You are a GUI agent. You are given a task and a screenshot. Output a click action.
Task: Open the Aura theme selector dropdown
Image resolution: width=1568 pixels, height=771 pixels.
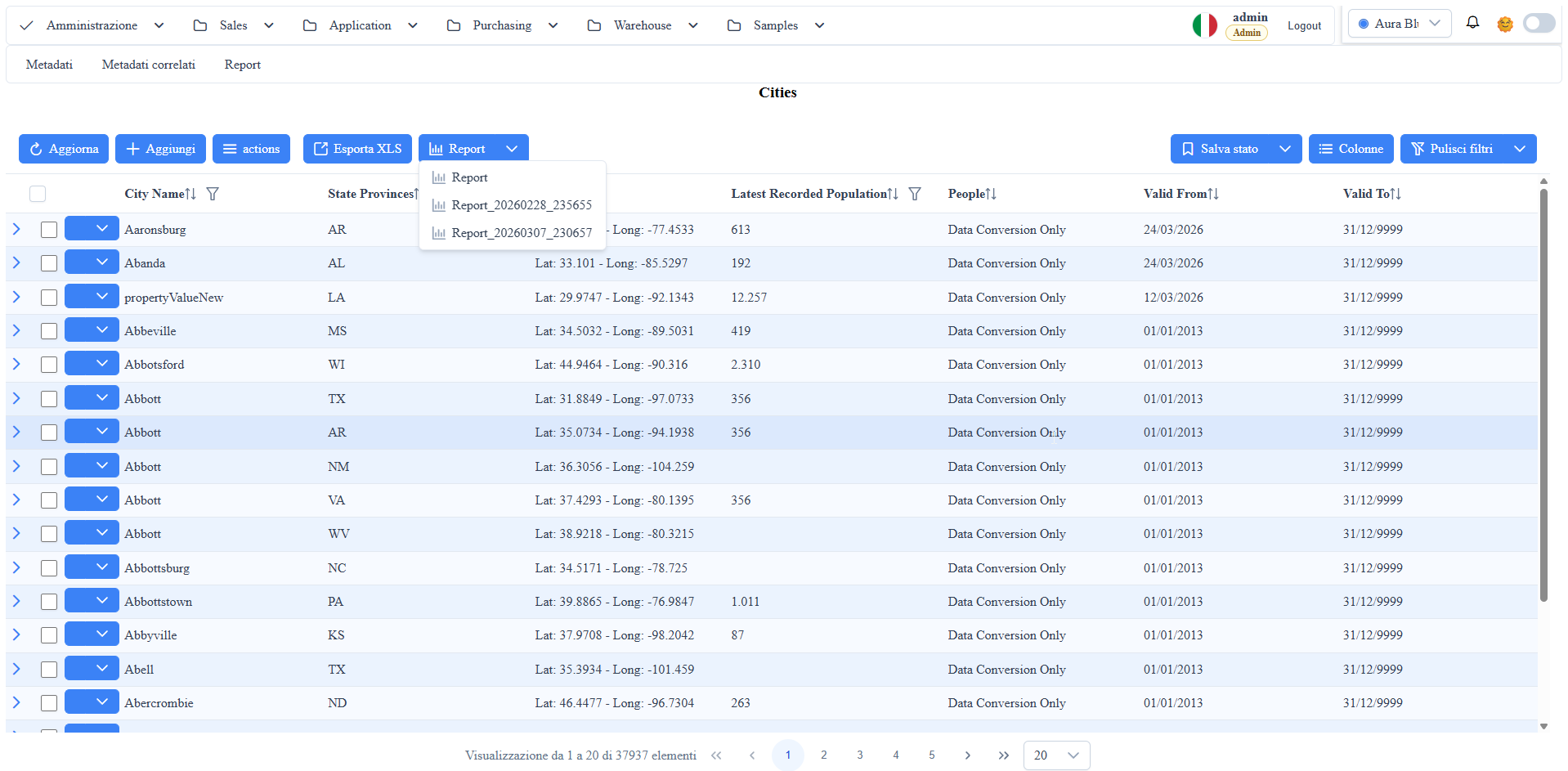pyautogui.click(x=1400, y=24)
